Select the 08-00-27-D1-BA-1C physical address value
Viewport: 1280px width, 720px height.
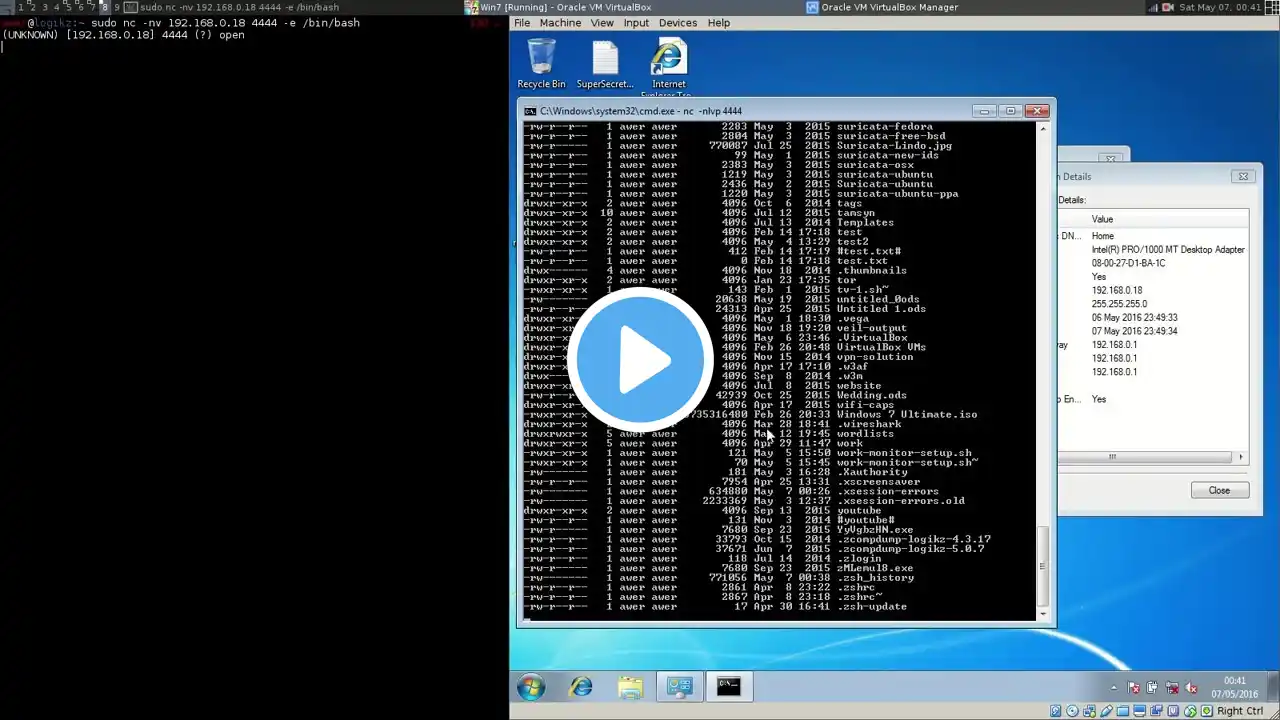coord(1128,263)
